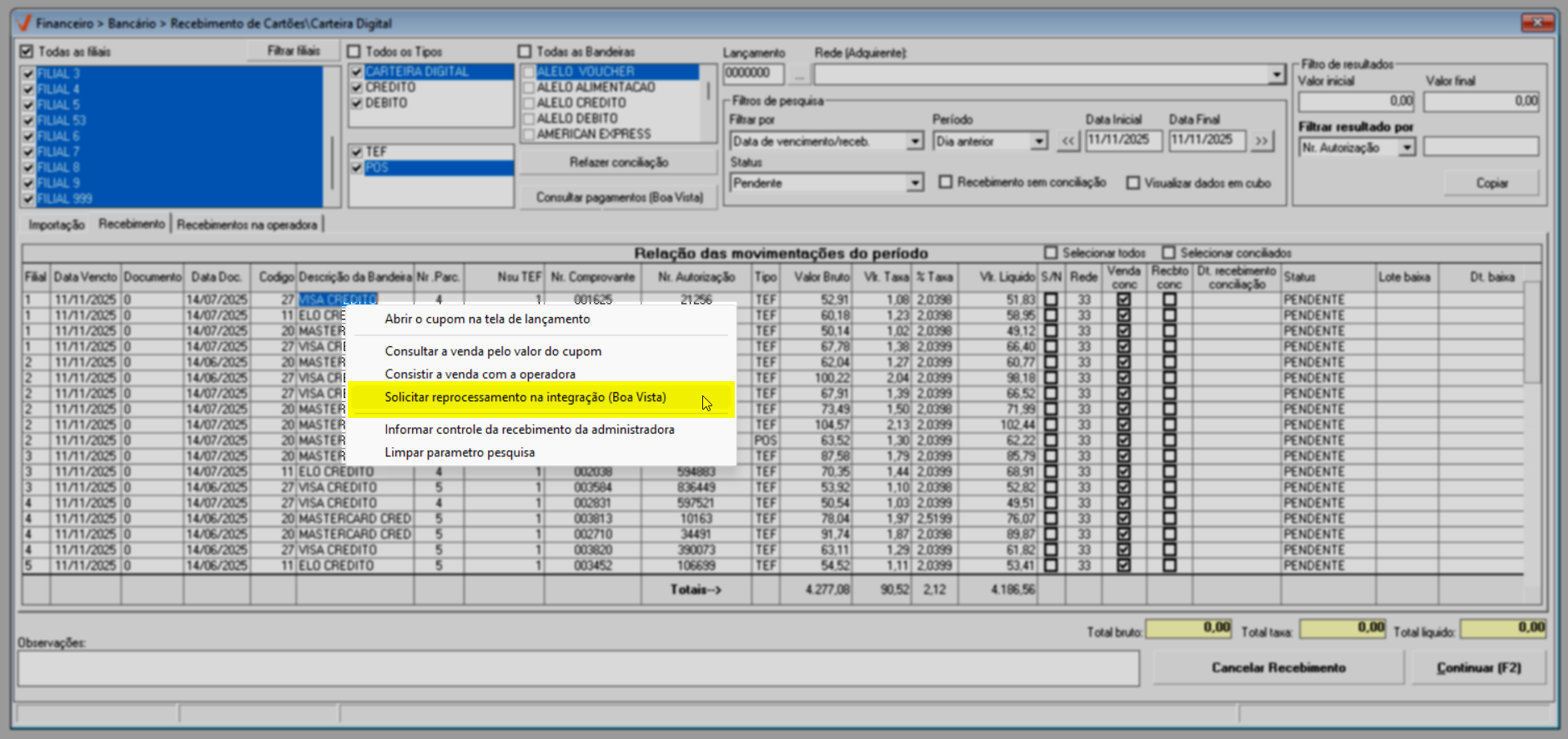Click the next date range arrow button
The height and width of the screenshot is (739, 1568).
(x=1262, y=141)
